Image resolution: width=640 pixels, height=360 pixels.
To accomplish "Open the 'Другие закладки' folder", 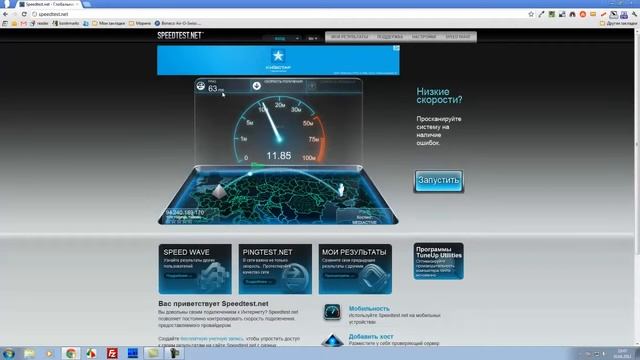I will click(x=618, y=23).
